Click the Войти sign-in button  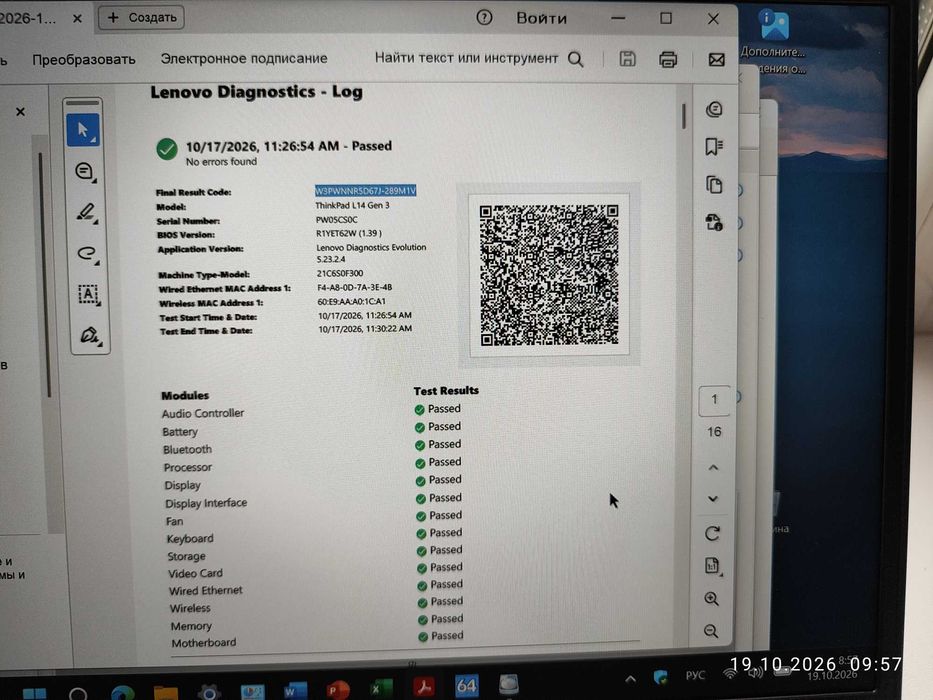541,18
